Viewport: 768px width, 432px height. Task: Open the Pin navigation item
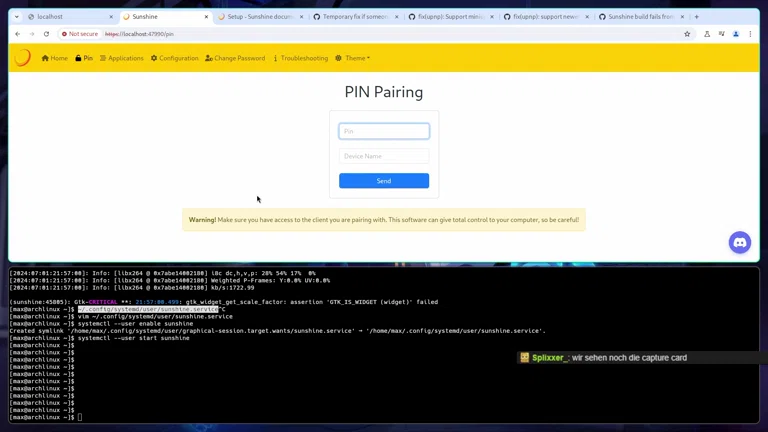pos(84,58)
